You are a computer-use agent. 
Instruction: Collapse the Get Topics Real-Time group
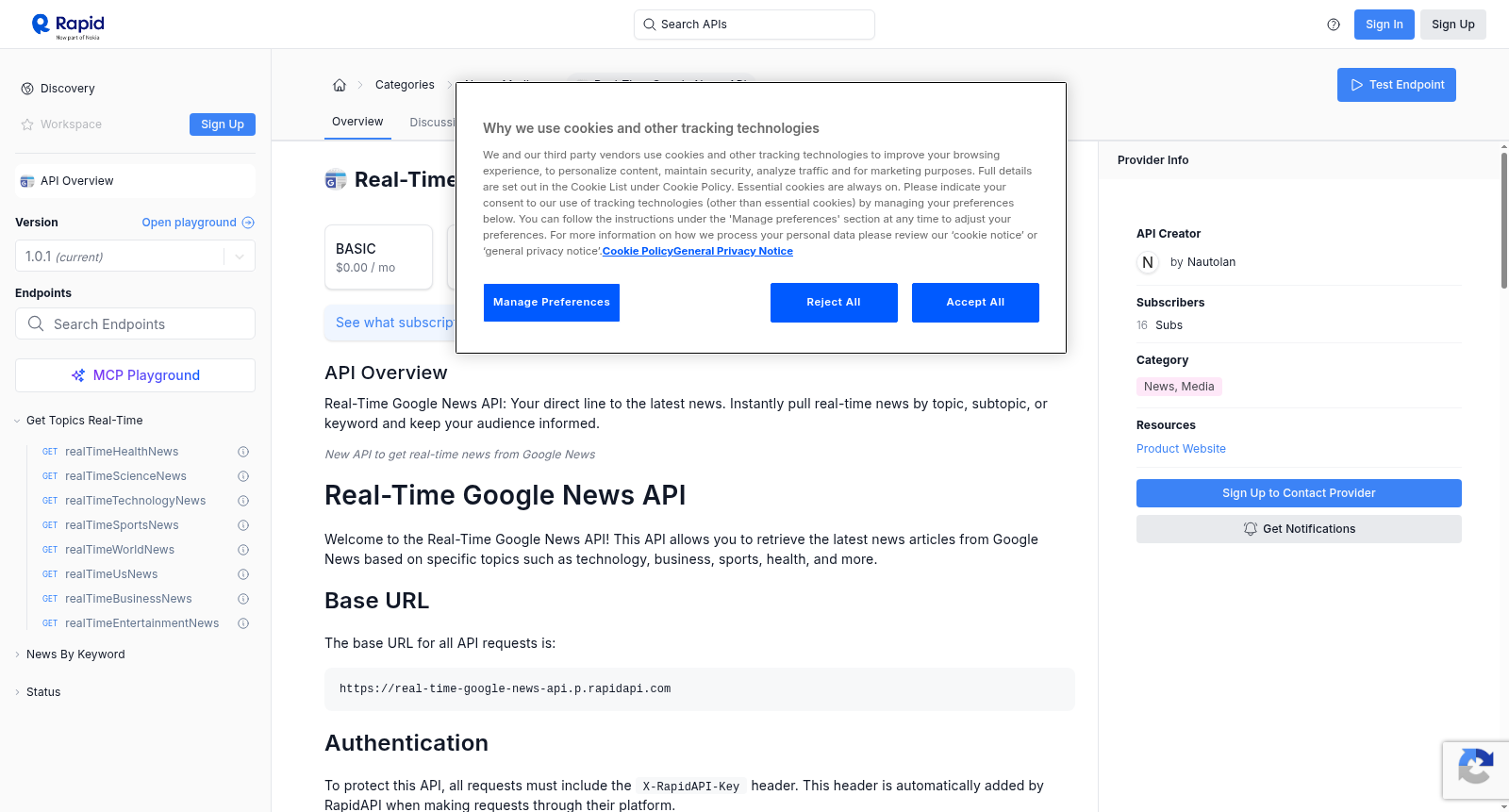click(79, 421)
